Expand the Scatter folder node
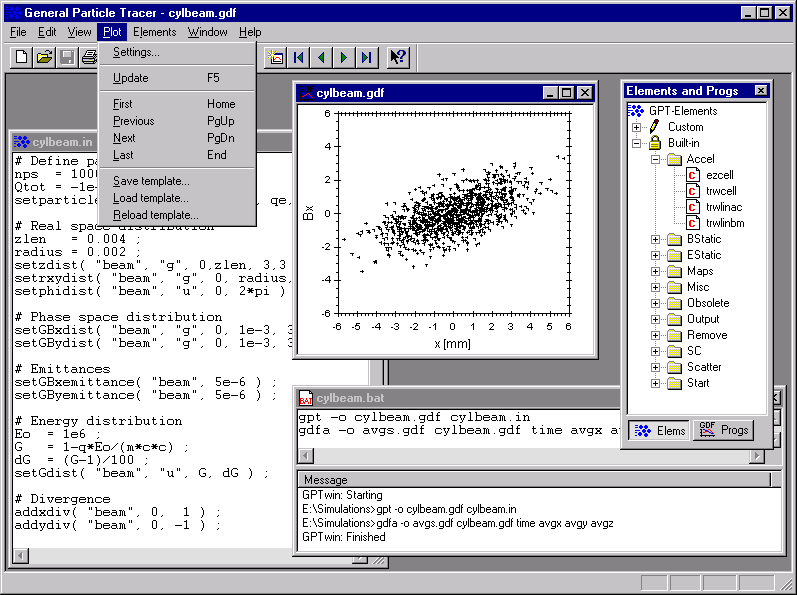 coord(656,367)
